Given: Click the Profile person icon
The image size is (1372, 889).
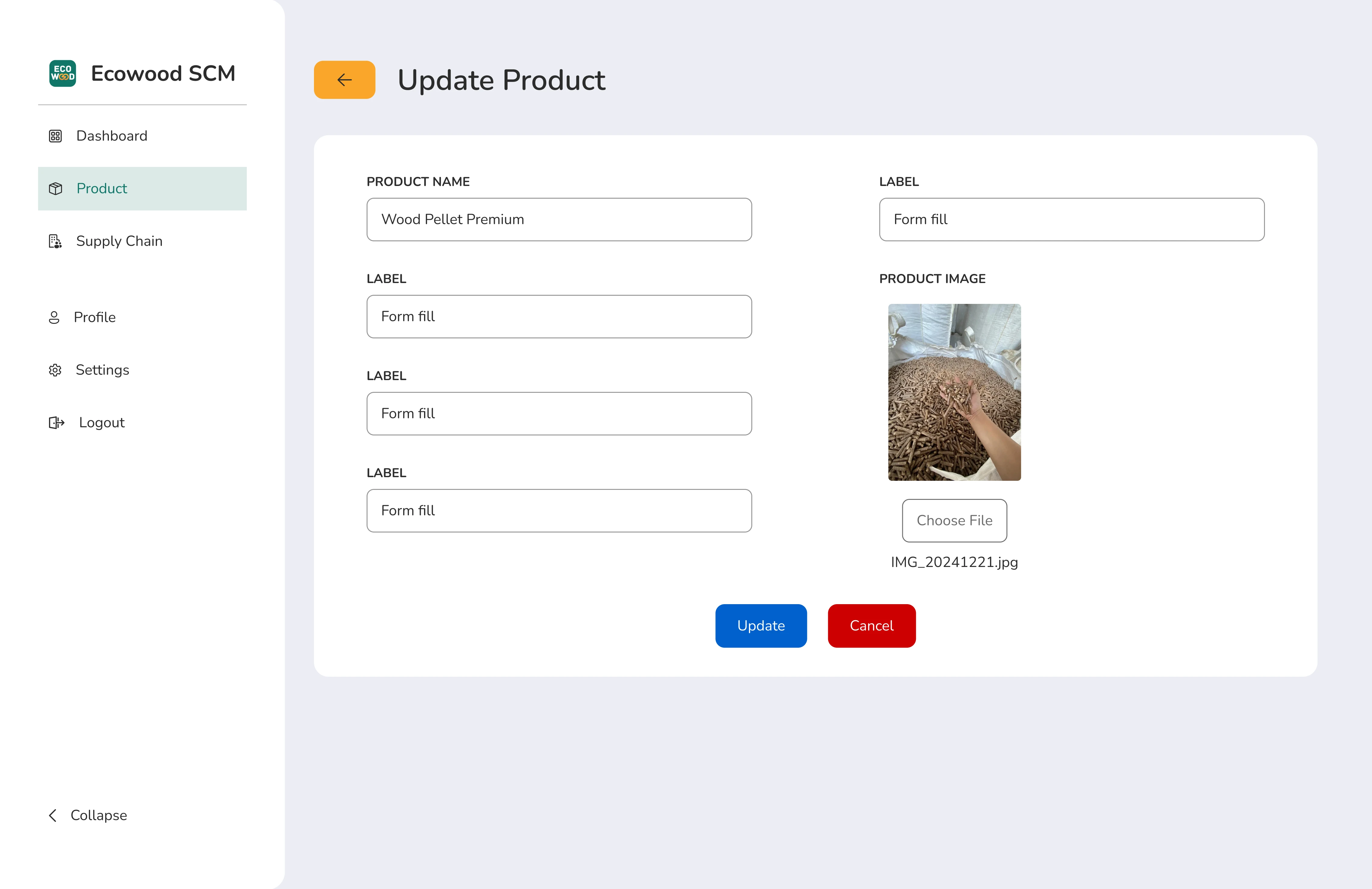Looking at the screenshot, I should pos(54,317).
